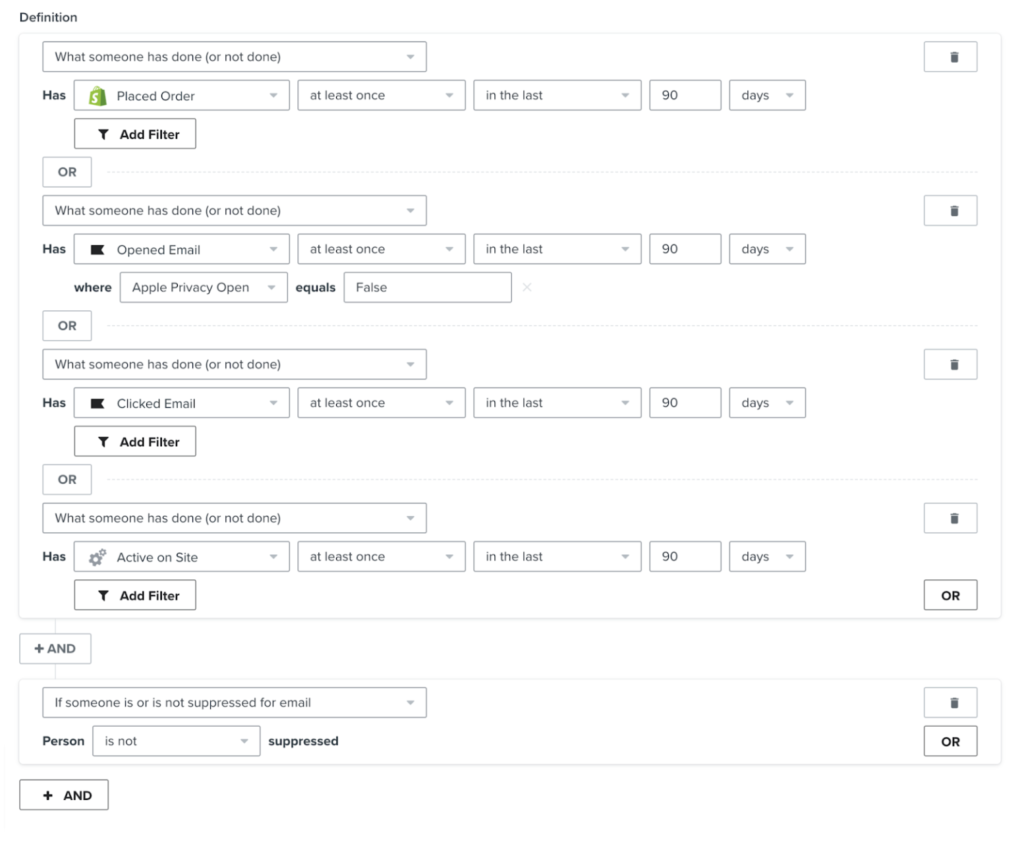This screenshot has height=854, width=1024.
Task: Open days unit dropdown for Active on Site
Action: [x=767, y=557]
